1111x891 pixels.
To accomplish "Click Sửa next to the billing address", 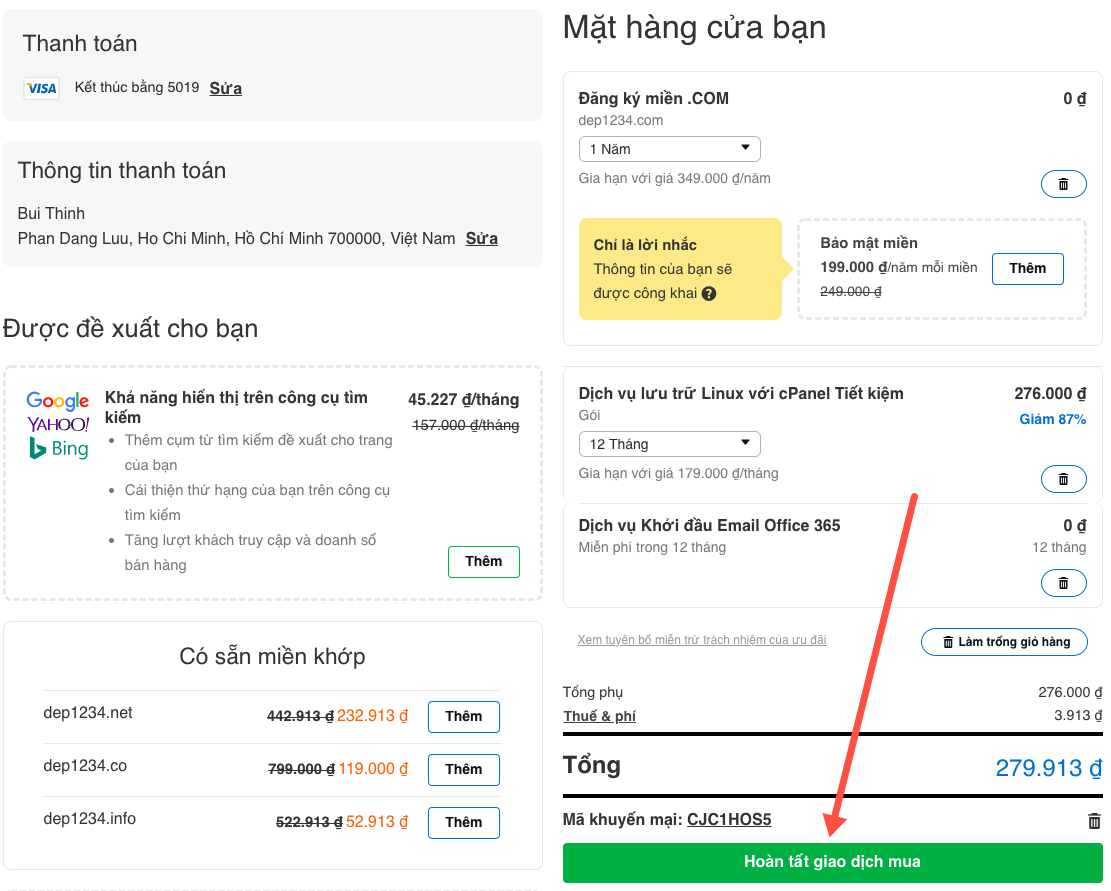I will pos(482,239).
